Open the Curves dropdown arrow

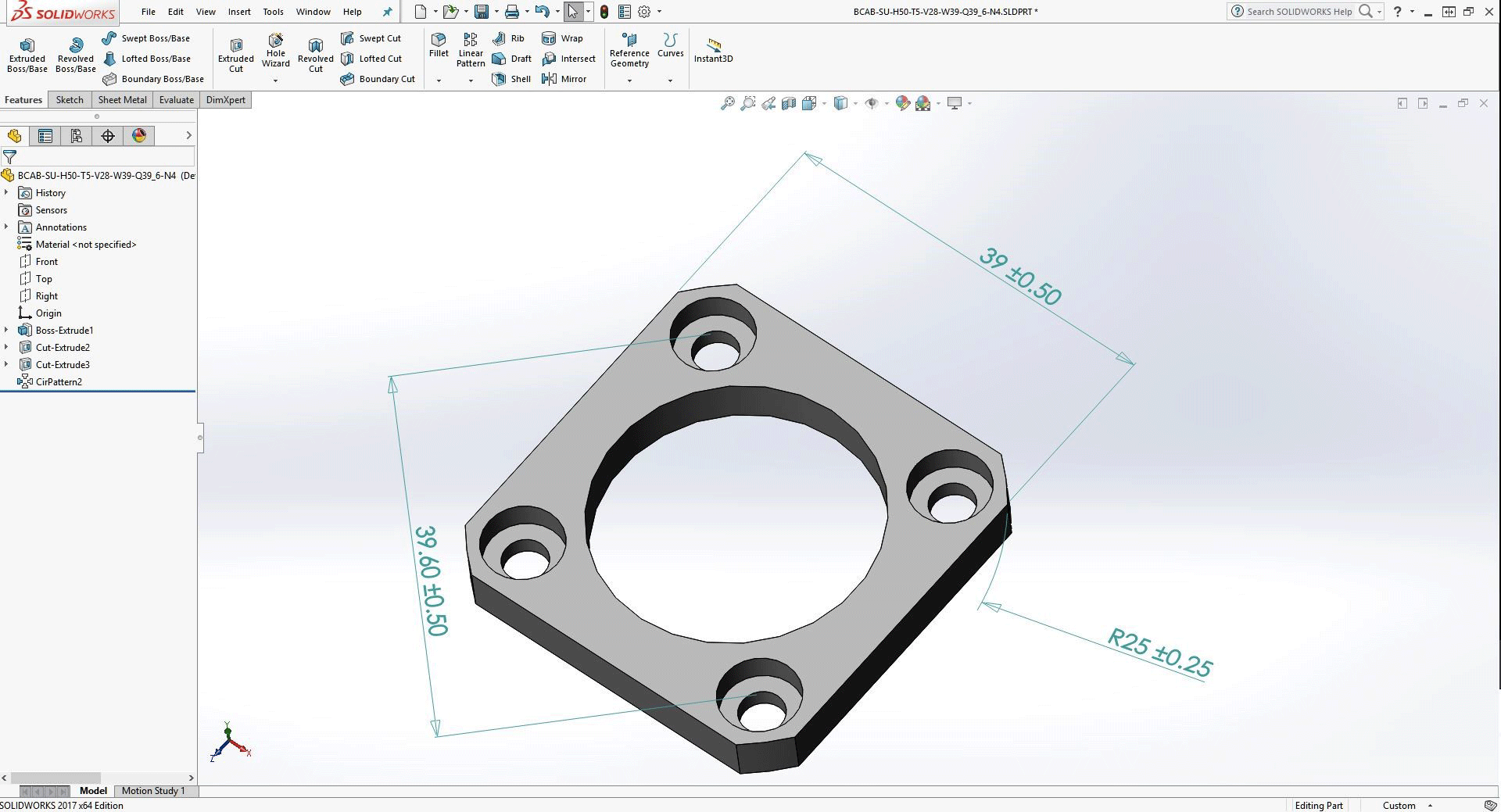(x=670, y=80)
